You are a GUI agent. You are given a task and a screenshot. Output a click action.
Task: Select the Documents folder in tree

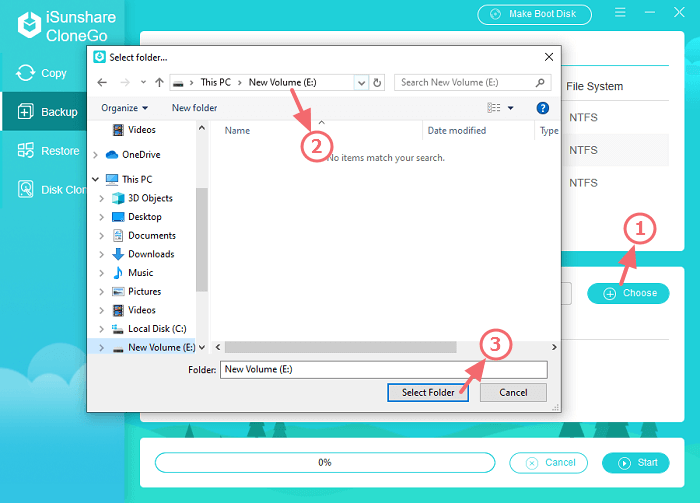point(144,236)
